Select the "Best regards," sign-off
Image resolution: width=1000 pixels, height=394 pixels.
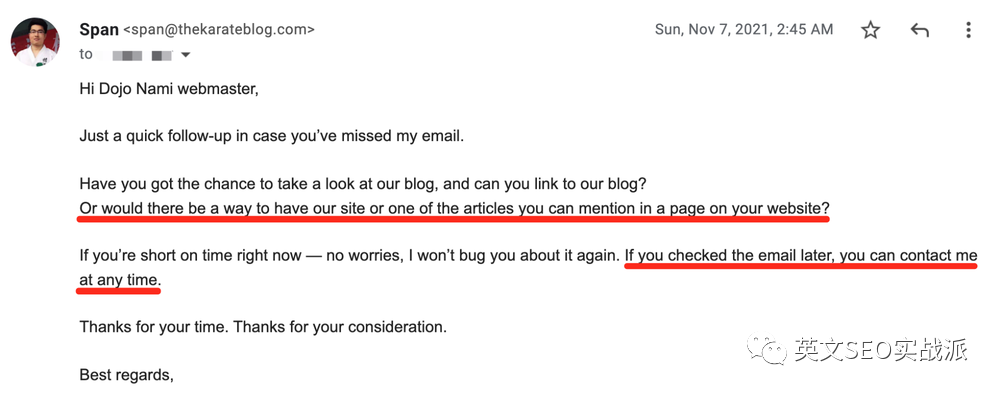pos(126,375)
